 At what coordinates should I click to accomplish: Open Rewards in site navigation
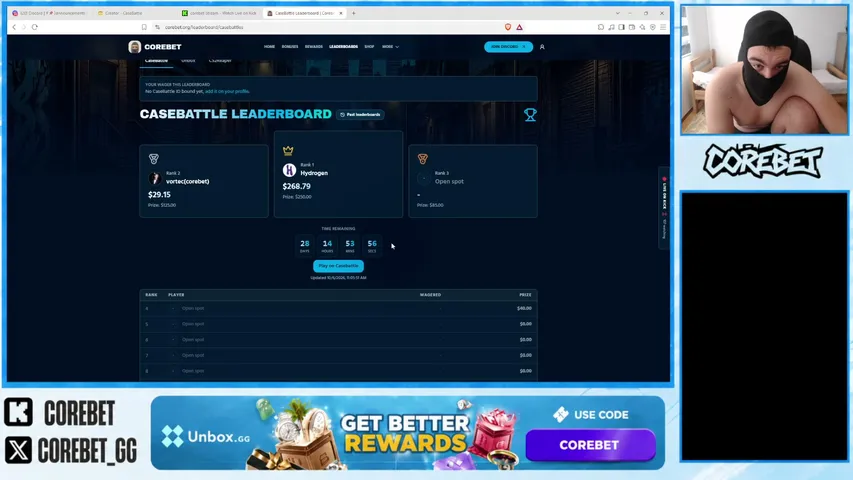pyautogui.click(x=314, y=47)
